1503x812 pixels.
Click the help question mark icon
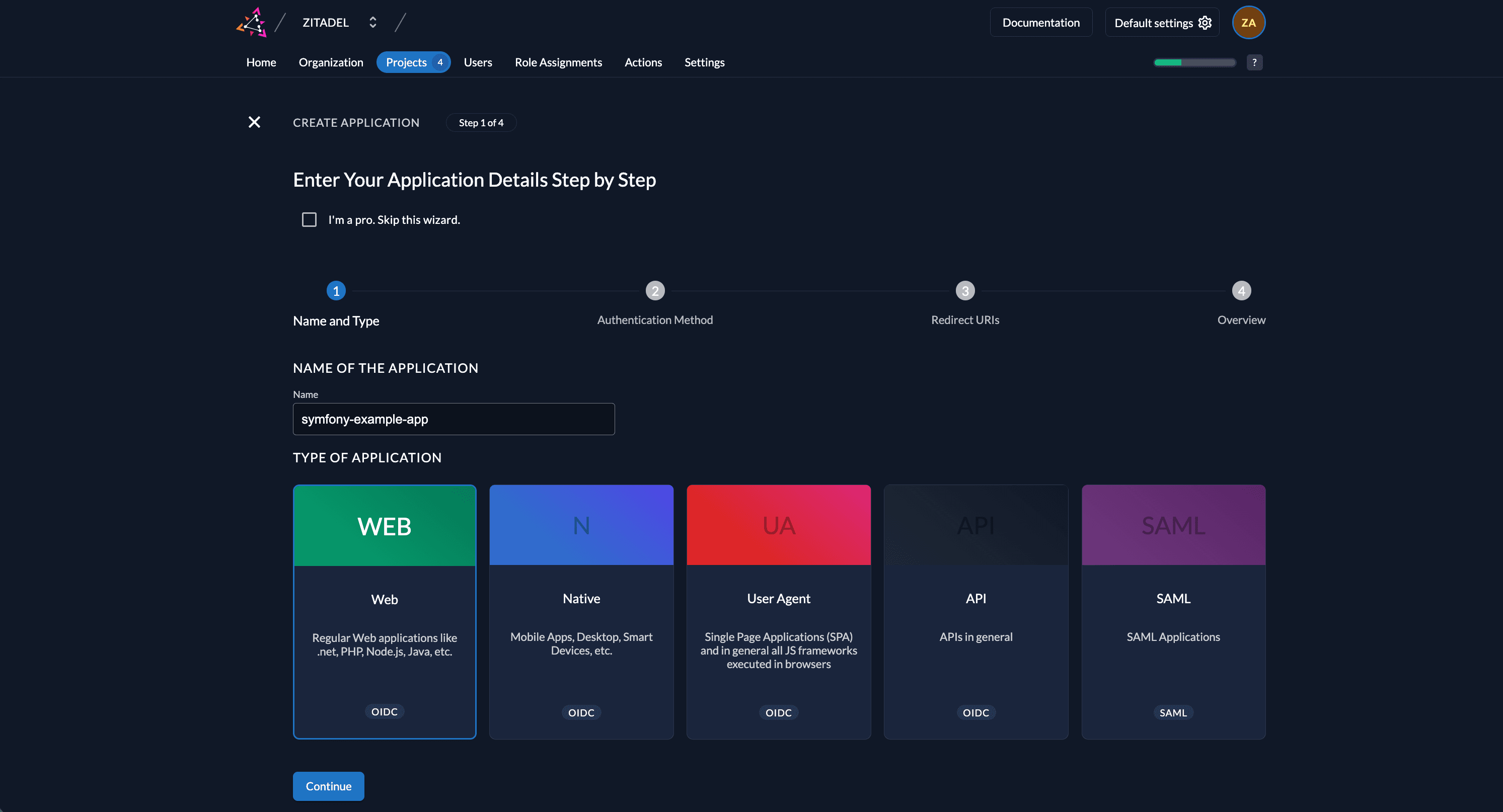[1254, 62]
